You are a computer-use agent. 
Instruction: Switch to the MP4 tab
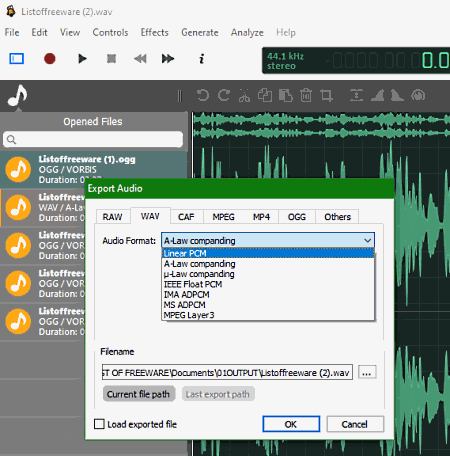(x=261, y=217)
